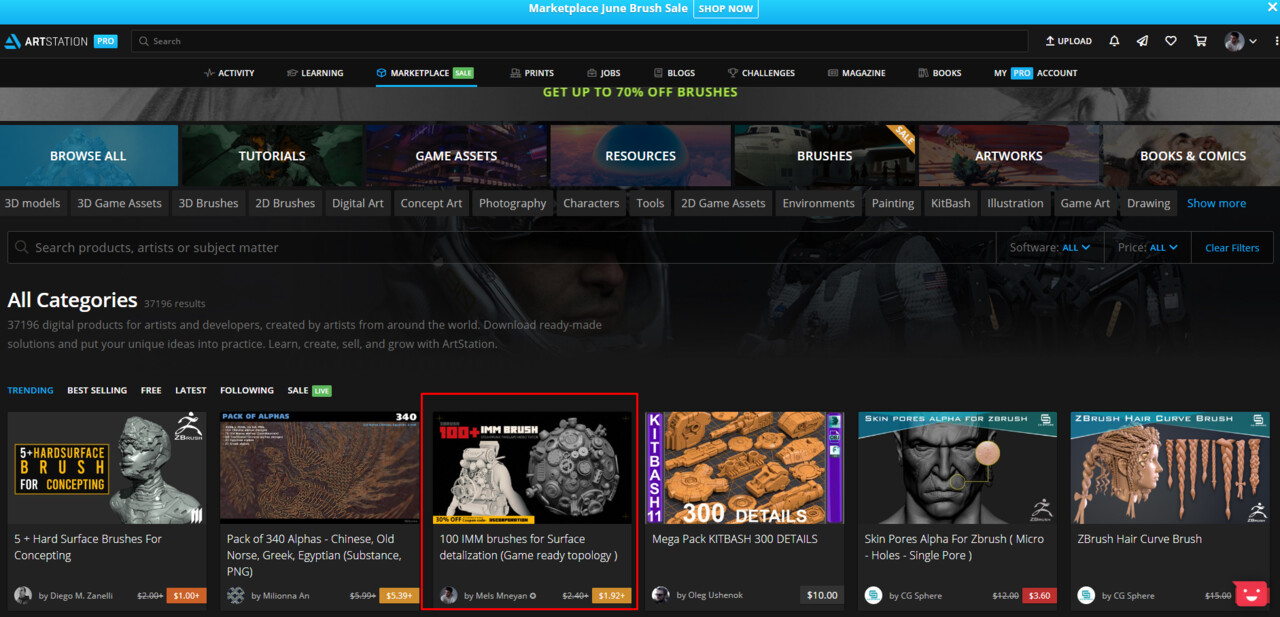Image resolution: width=1280 pixels, height=617 pixels.
Task: Select the Brushes category tile
Action: [x=825, y=156]
